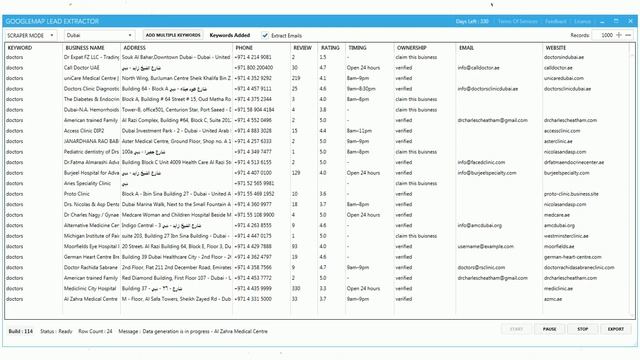Select phone +971 4 352 9292 cell
Viewport: 640px width, 360px height.
pos(253,78)
